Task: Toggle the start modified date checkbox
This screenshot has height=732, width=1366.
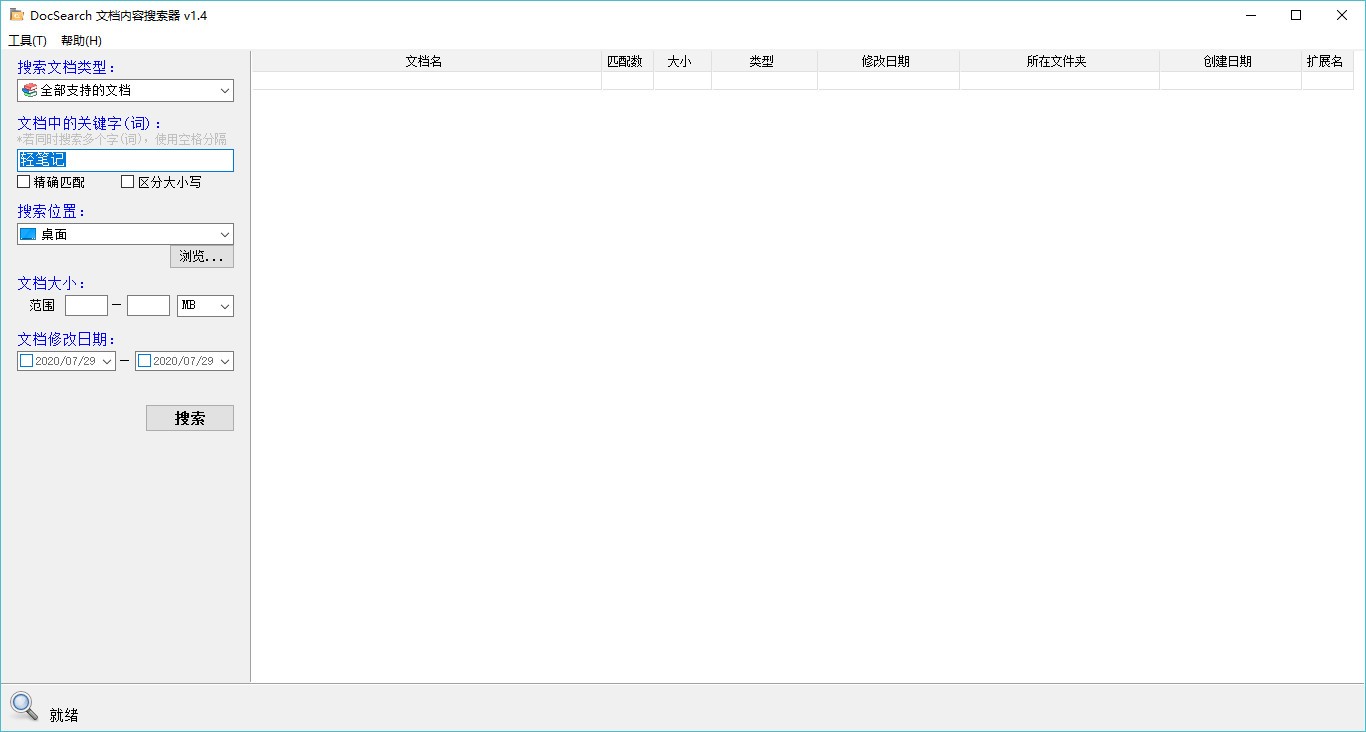Action: coord(27,361)
